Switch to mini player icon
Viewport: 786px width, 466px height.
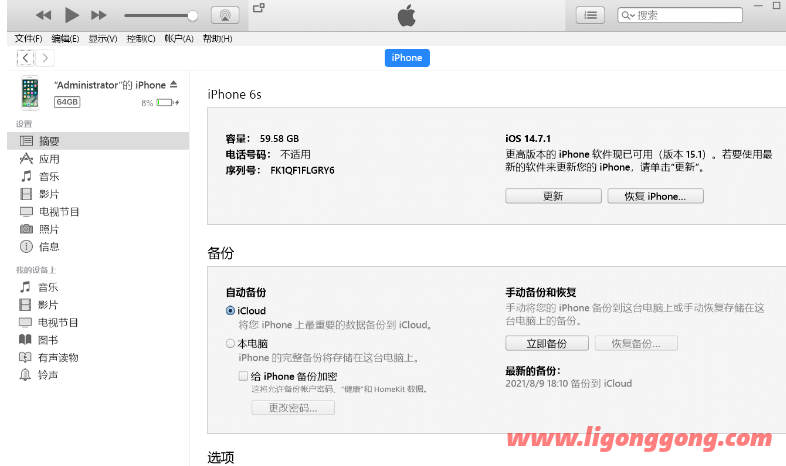coord(259,8)
